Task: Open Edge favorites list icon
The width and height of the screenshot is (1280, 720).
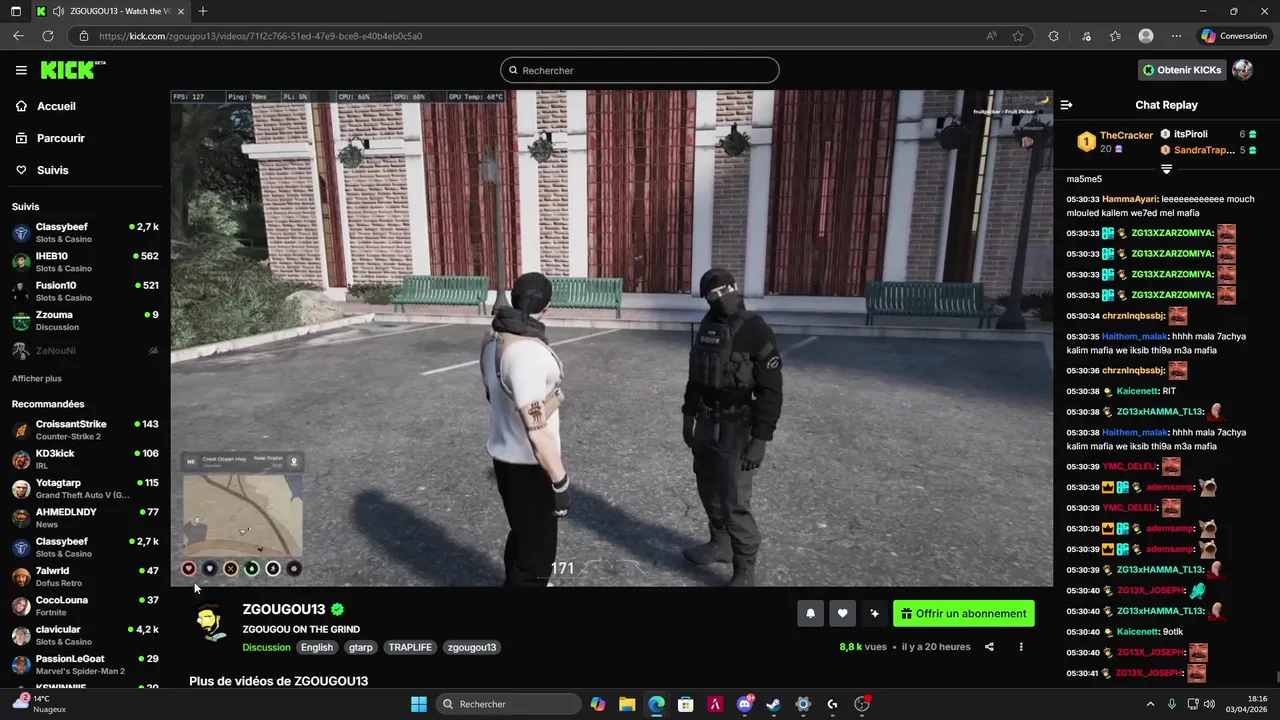Action: (x=1115, y=36)
